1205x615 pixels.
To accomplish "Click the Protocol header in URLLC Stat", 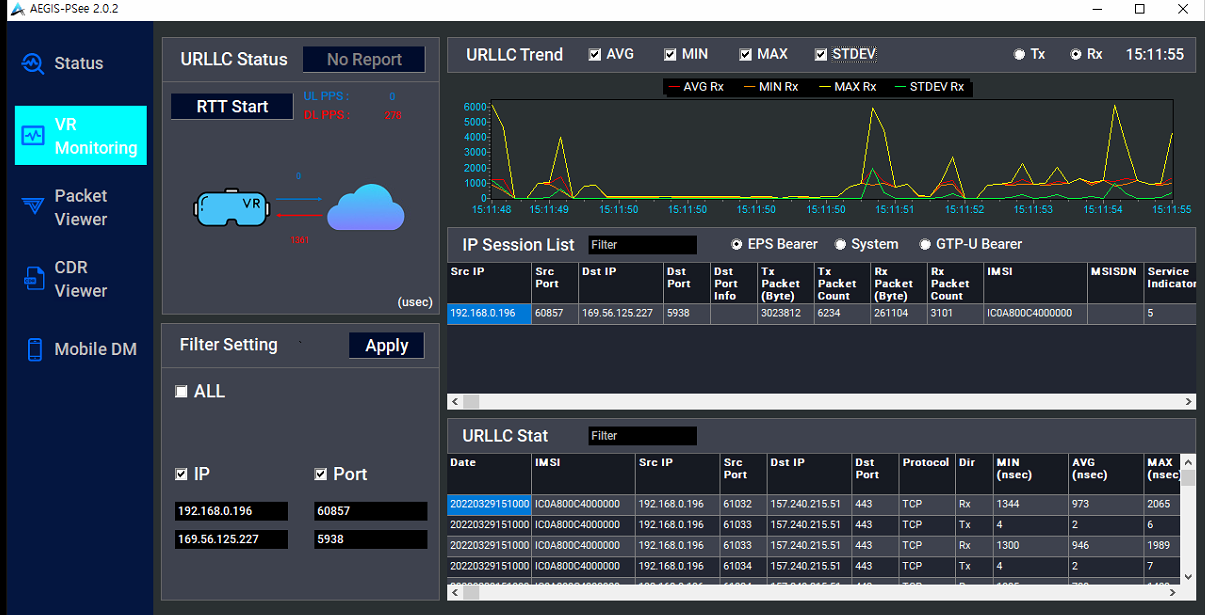I will 927,475.
